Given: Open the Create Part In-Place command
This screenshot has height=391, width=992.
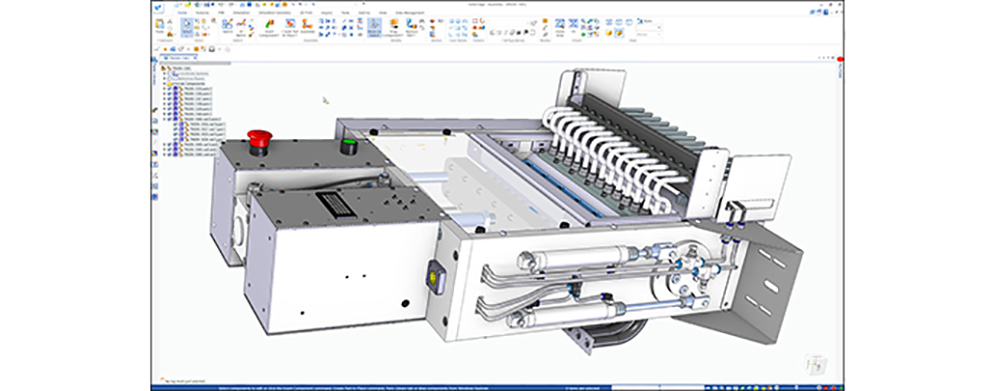Looking at the screenshot, I should 290,26.
